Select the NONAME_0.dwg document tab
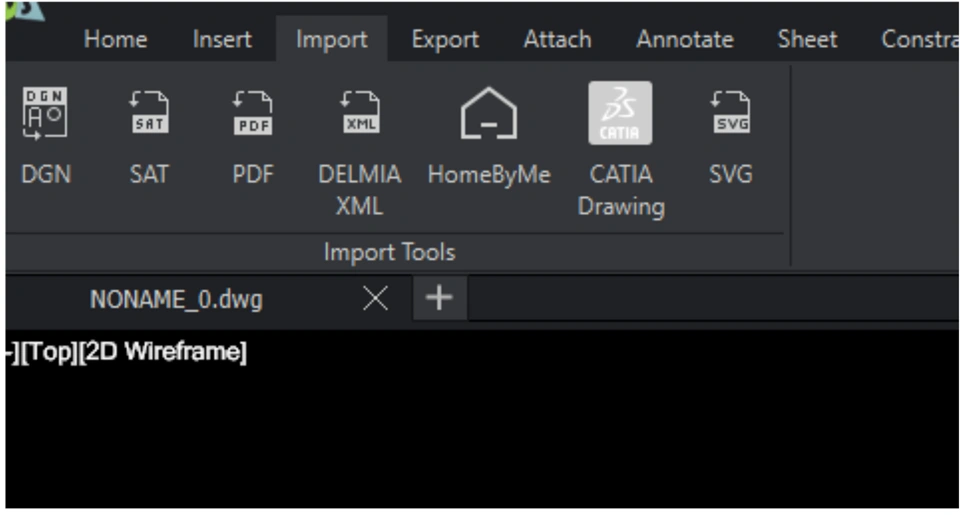The width and height of the screenshot is (960, 515). click(x=176, y=299)
